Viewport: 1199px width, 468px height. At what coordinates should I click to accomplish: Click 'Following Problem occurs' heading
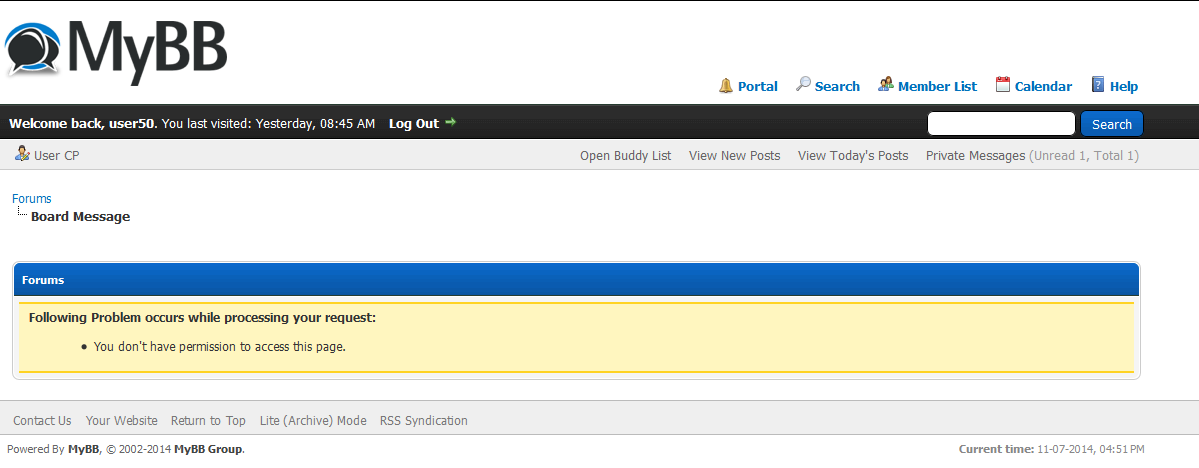[202, 317]
